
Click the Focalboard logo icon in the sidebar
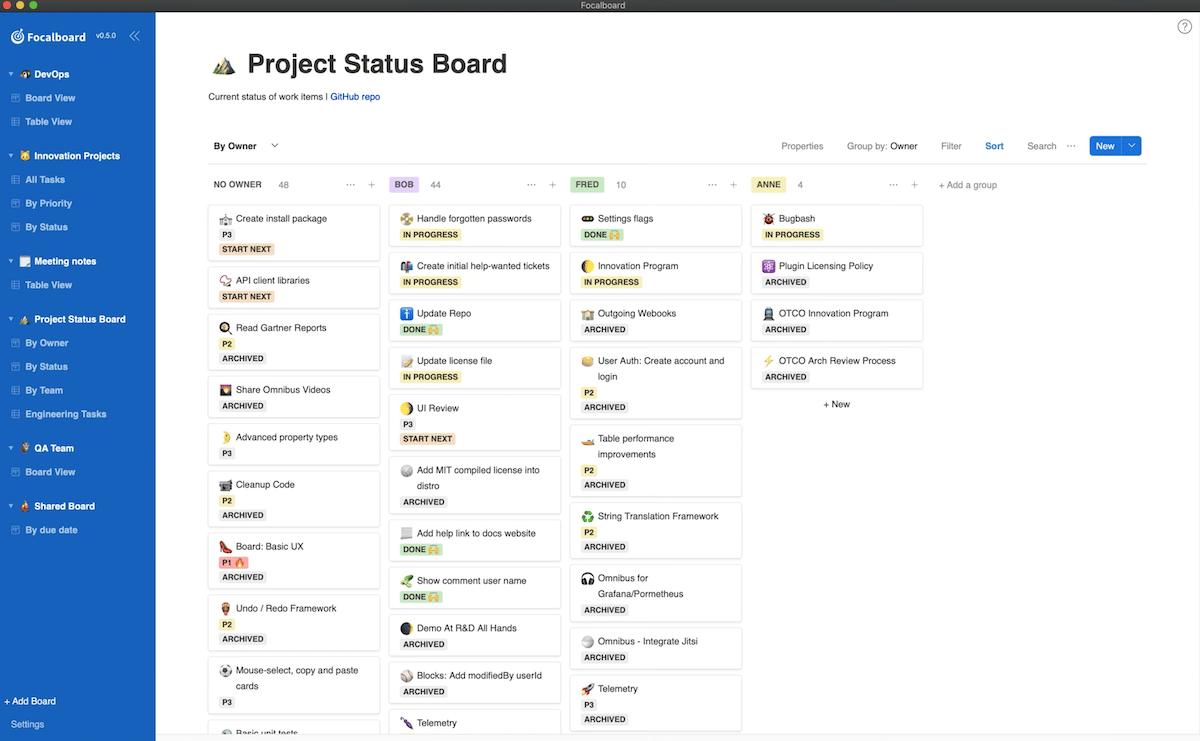[x=16, y=37]
